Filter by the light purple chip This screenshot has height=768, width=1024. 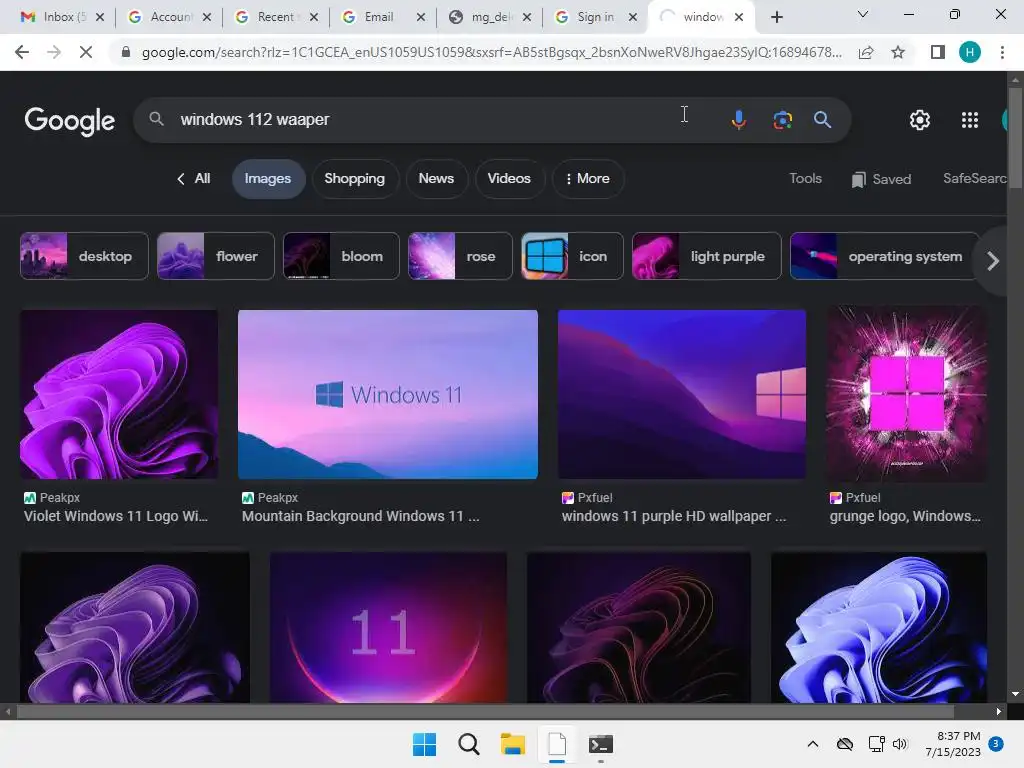(x=707, y=256)
